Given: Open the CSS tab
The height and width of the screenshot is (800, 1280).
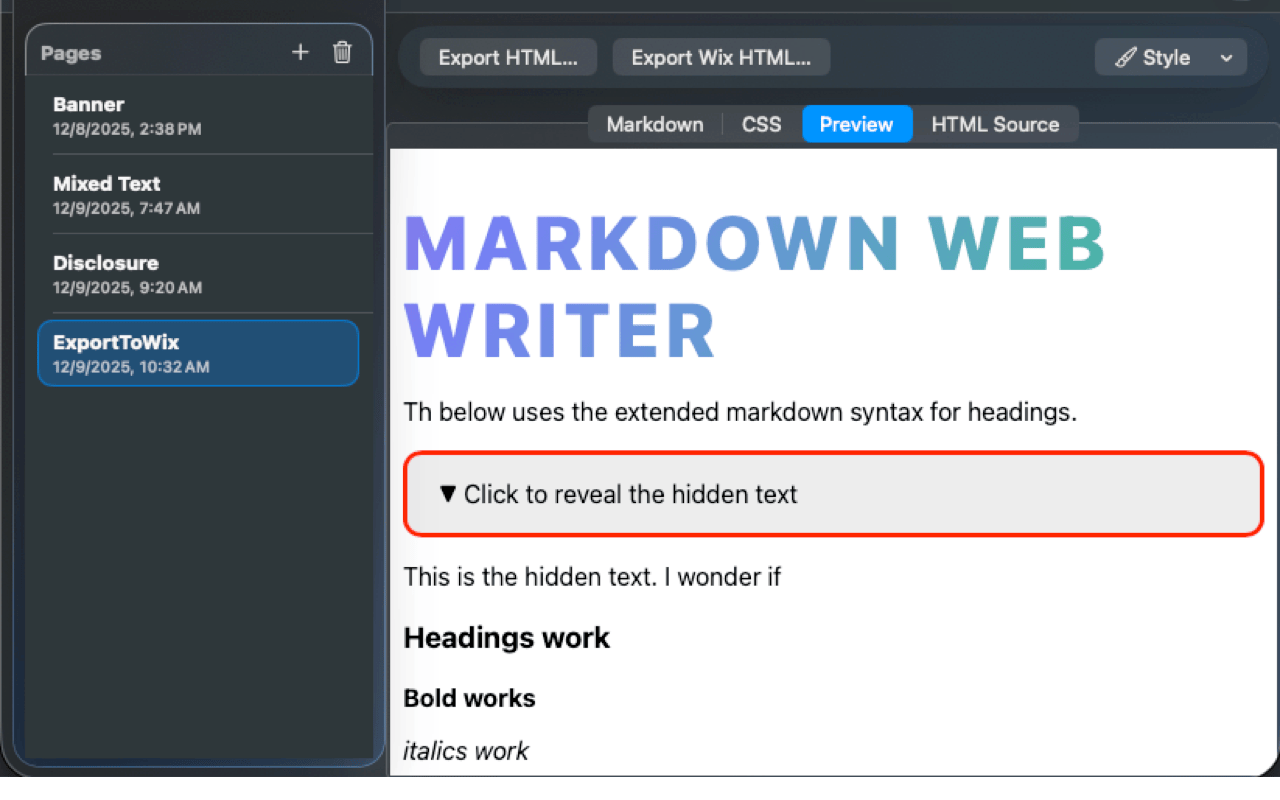Looking at the screenshot, I should 761,124.
